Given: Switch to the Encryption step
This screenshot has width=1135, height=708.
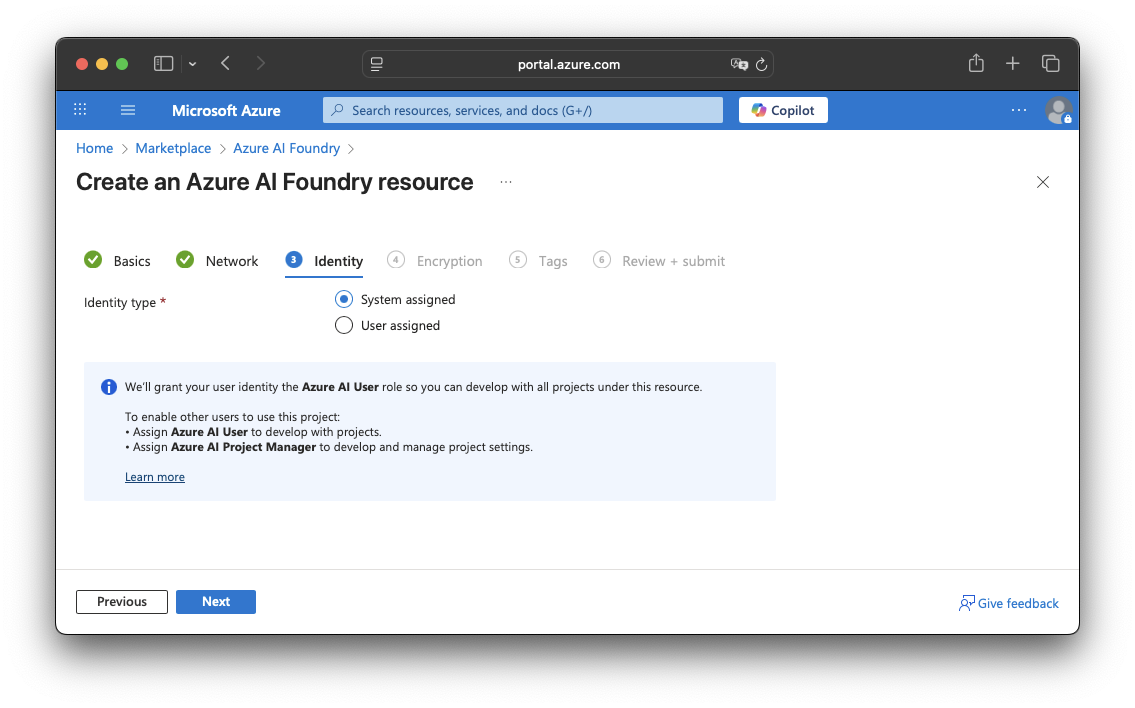Looking at the screenshot, I should point(434,261).
